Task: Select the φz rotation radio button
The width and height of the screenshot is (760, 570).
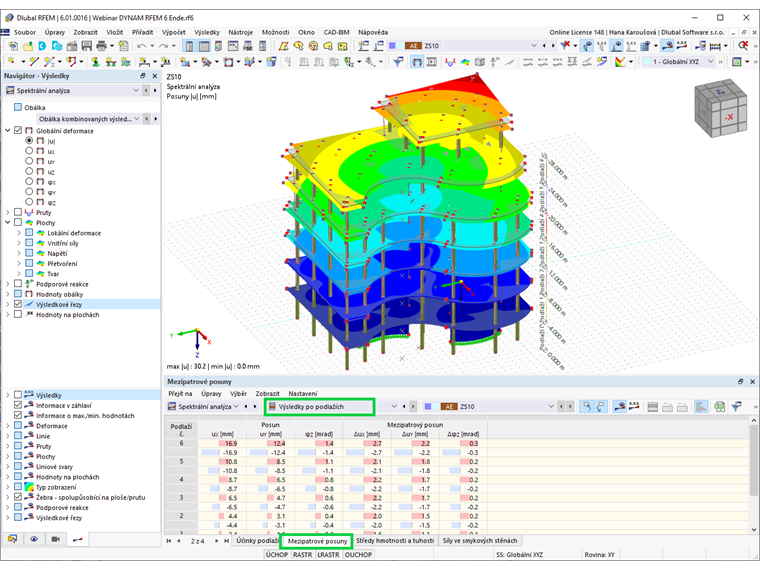Action: pos(29,202)
